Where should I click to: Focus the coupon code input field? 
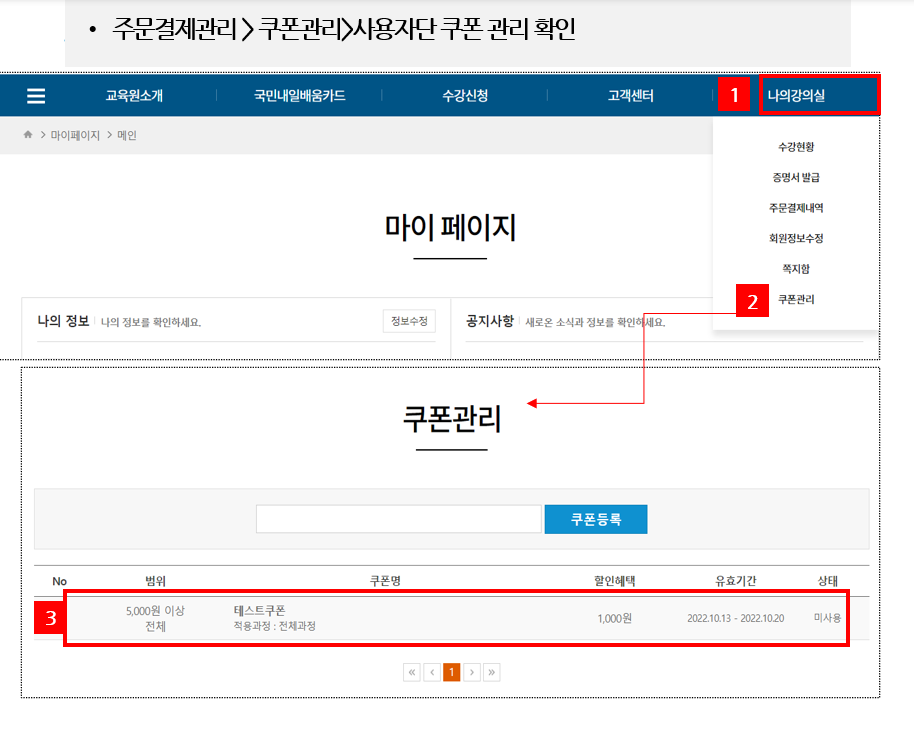click(x=398, y=519)
